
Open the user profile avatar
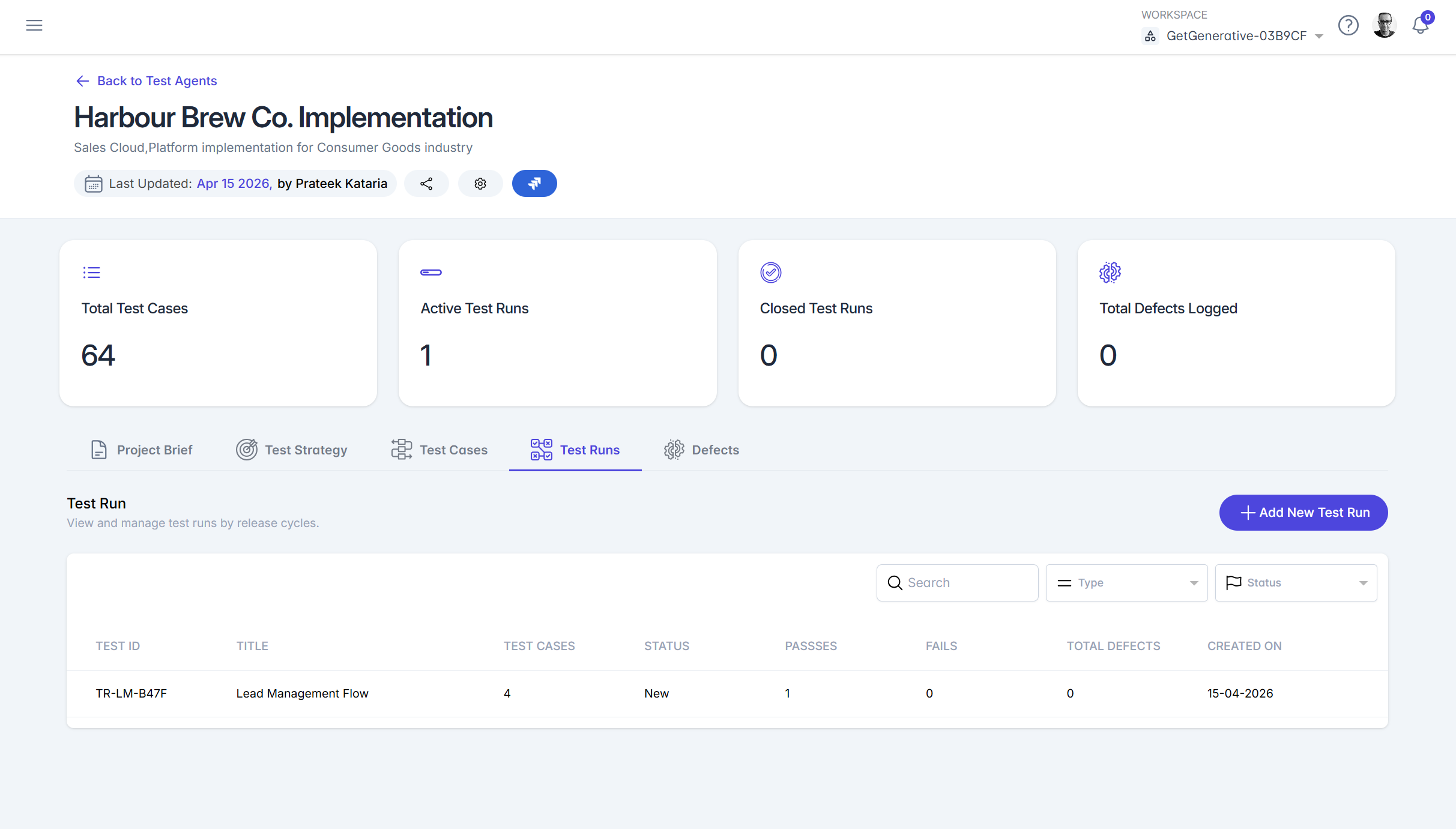(1384, 25)
